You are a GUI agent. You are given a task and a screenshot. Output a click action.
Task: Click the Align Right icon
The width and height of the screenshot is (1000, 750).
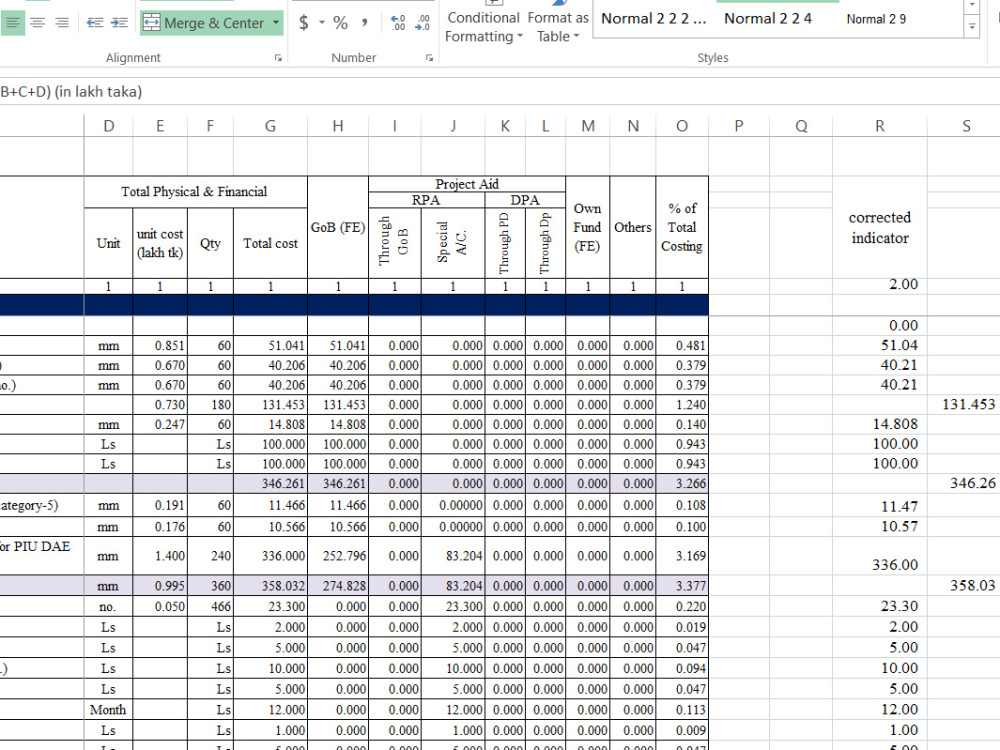tap(62, 23)
